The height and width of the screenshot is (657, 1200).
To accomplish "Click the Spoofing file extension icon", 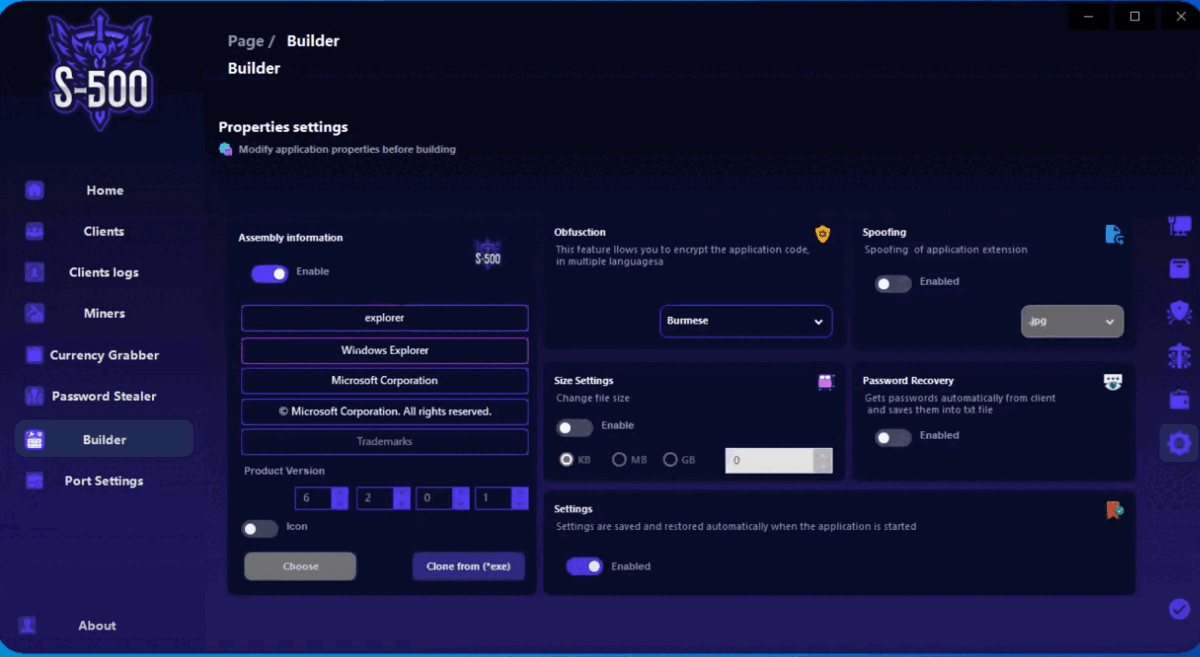I will point(1114,234).
